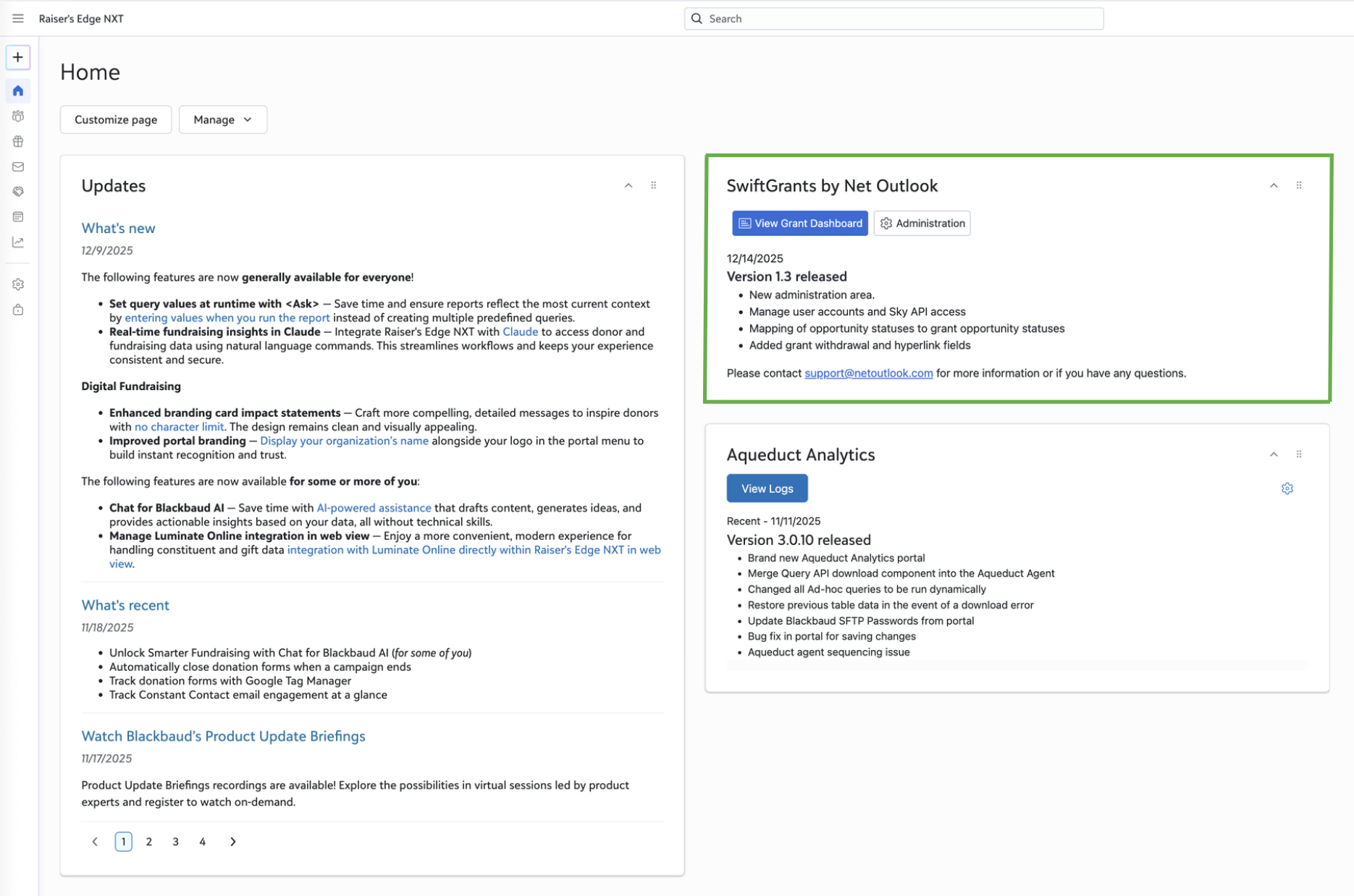Open the envelope Marketing icon in sidebar
The width and height of the screenshot is (1354, 896).
[x=18, y=166]
